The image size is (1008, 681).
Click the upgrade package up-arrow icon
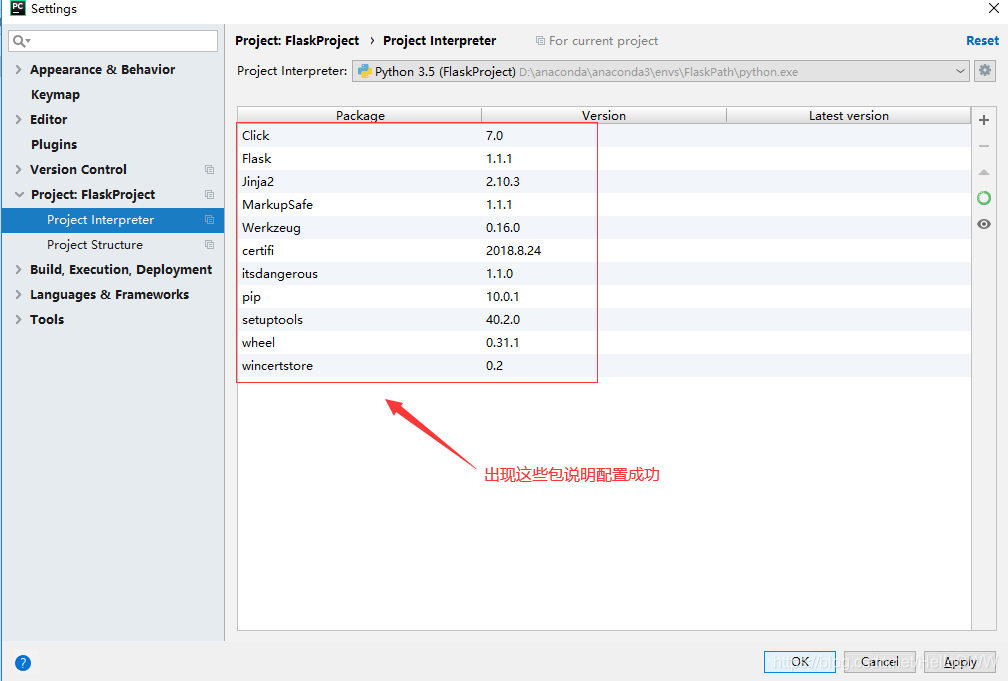pos(984,172)
